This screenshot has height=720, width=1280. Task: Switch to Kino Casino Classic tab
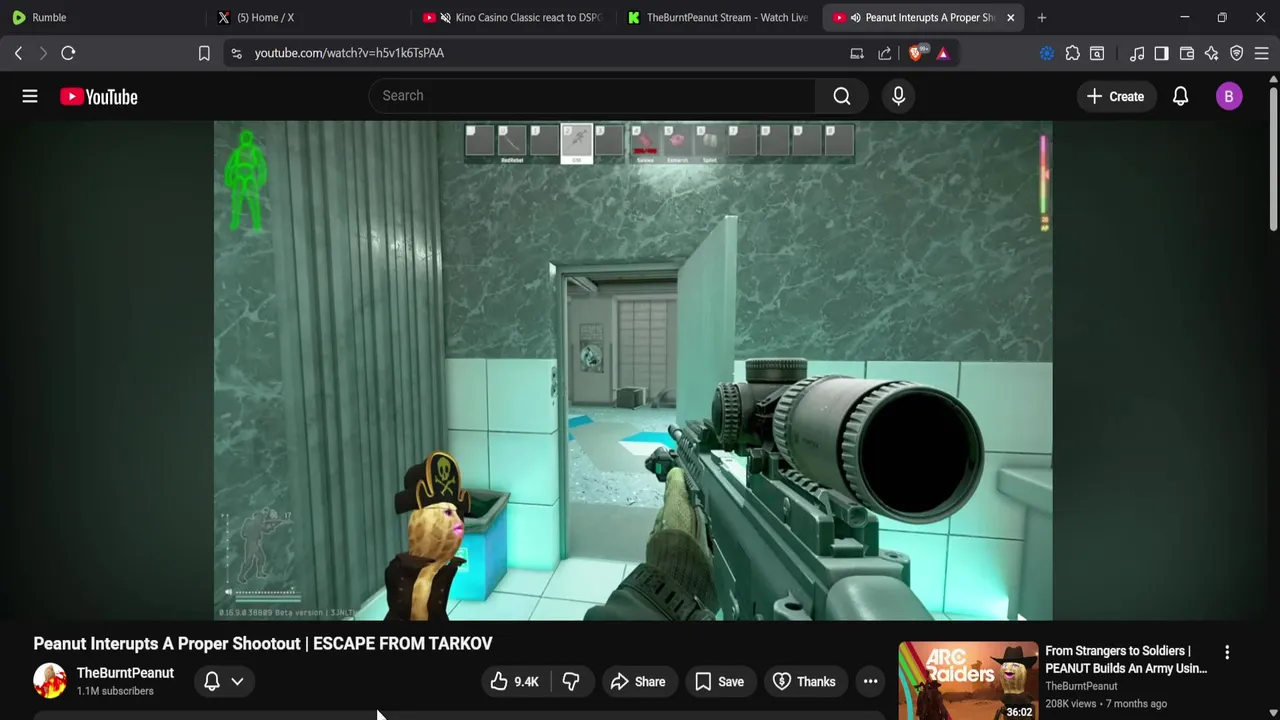(515, 17)
